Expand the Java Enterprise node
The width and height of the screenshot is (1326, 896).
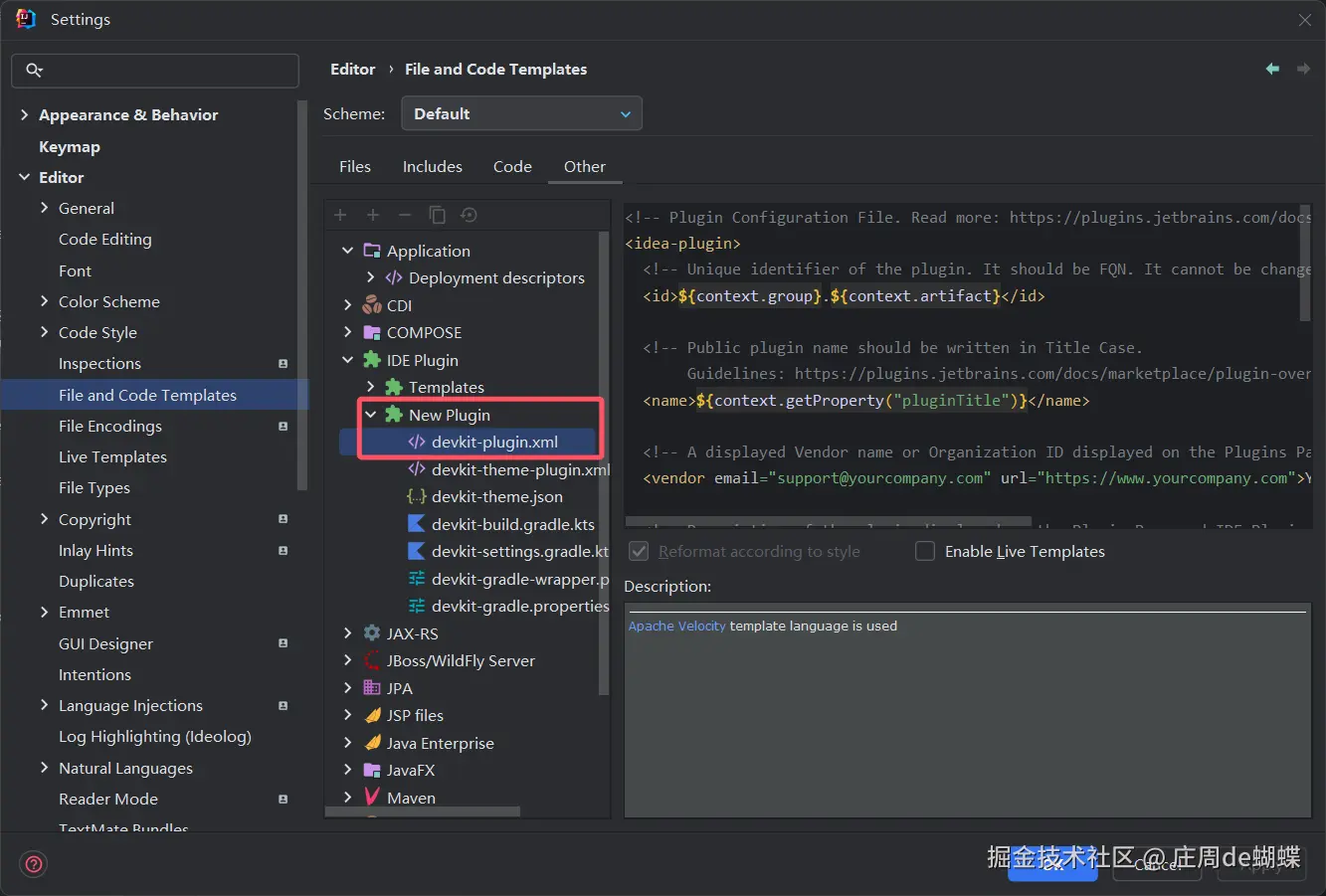click(347, 743)
